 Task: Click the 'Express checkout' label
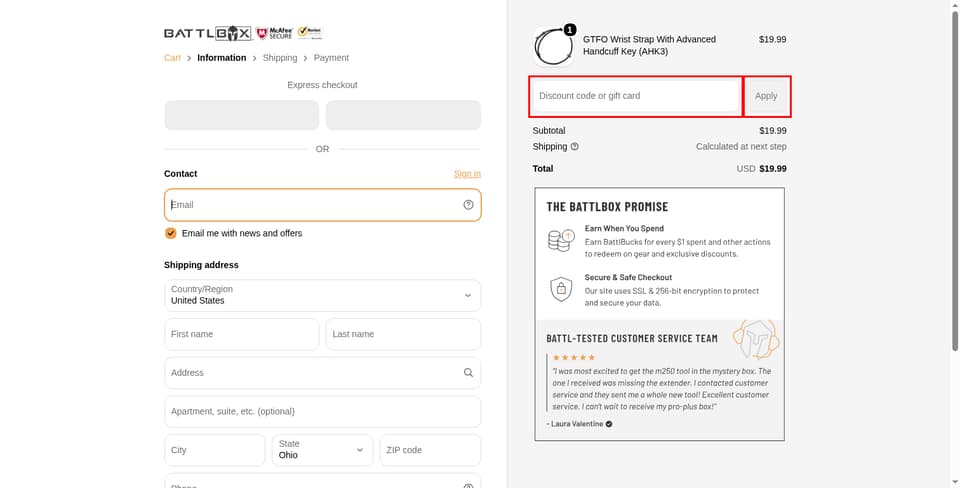323,85
